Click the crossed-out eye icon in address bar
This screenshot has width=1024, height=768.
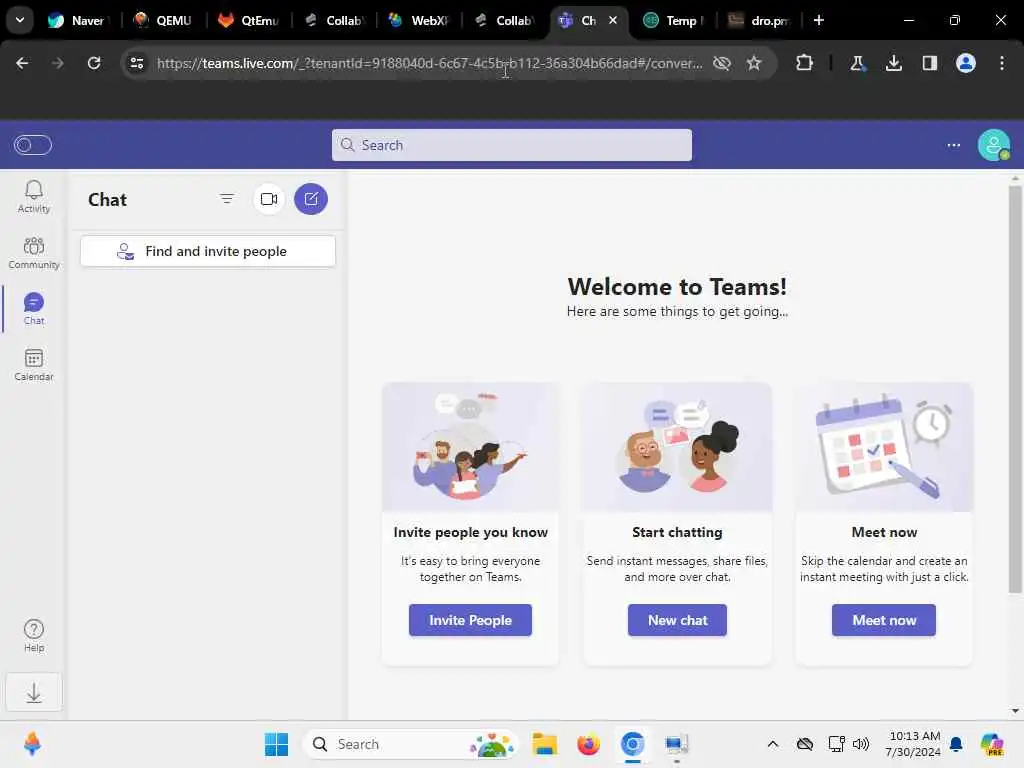click(722, 63)
